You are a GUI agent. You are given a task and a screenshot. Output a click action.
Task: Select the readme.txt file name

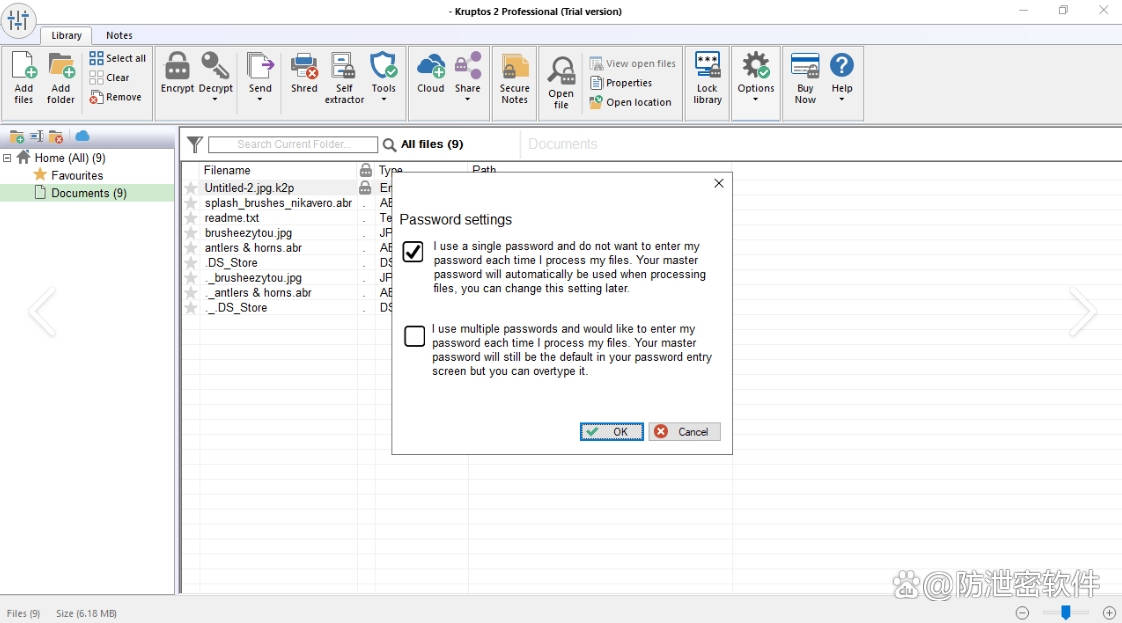point(232,218)
